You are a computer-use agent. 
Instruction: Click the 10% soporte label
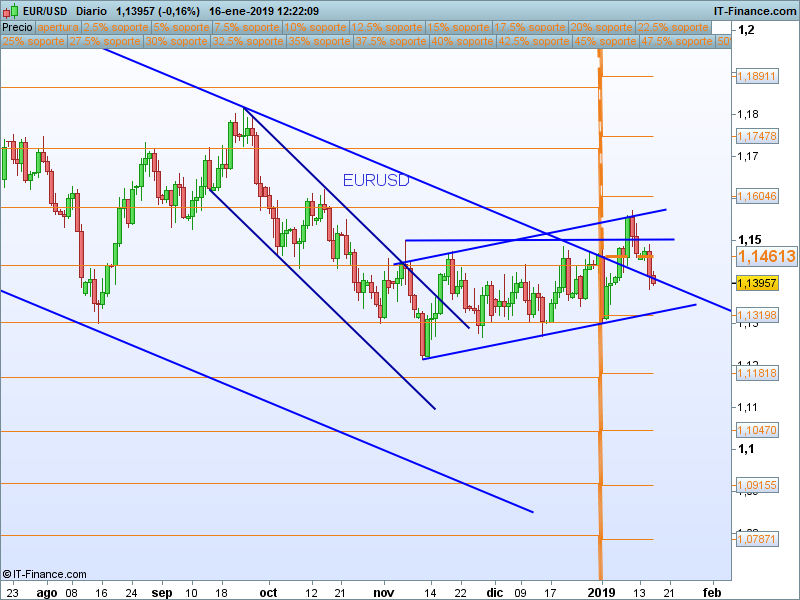coord(315,28)
